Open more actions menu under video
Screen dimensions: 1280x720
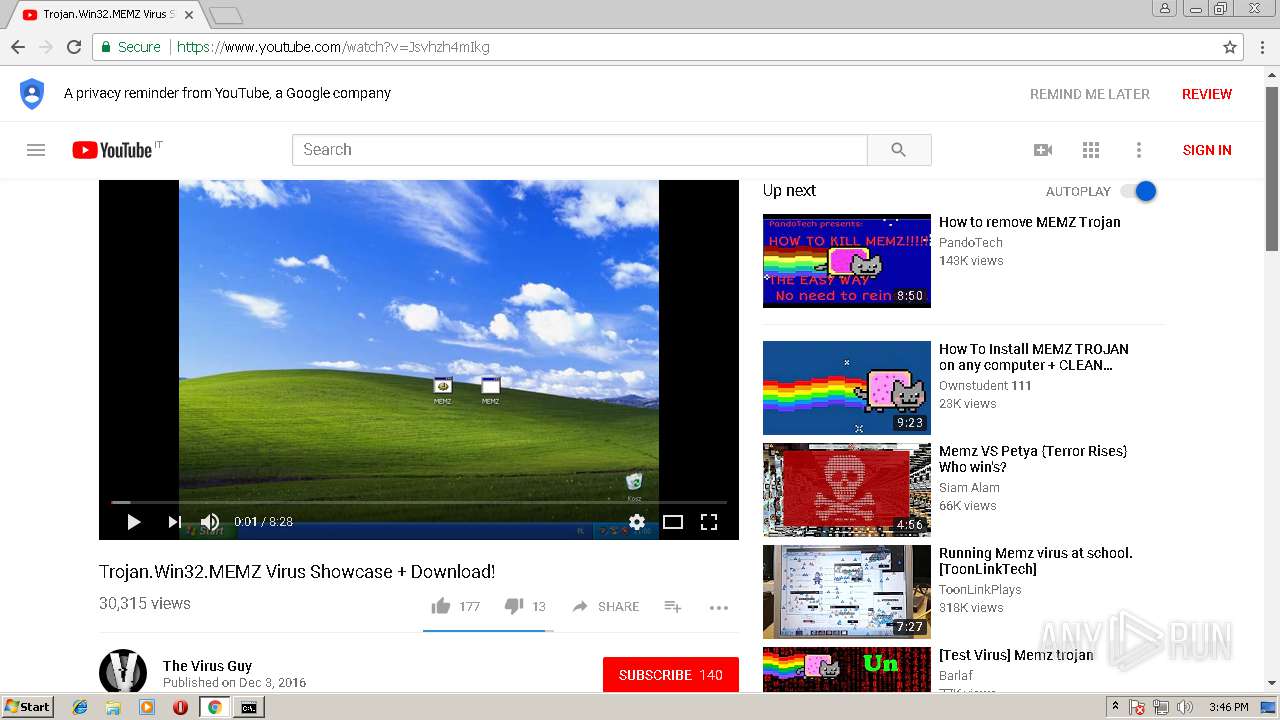pos(719,607)
